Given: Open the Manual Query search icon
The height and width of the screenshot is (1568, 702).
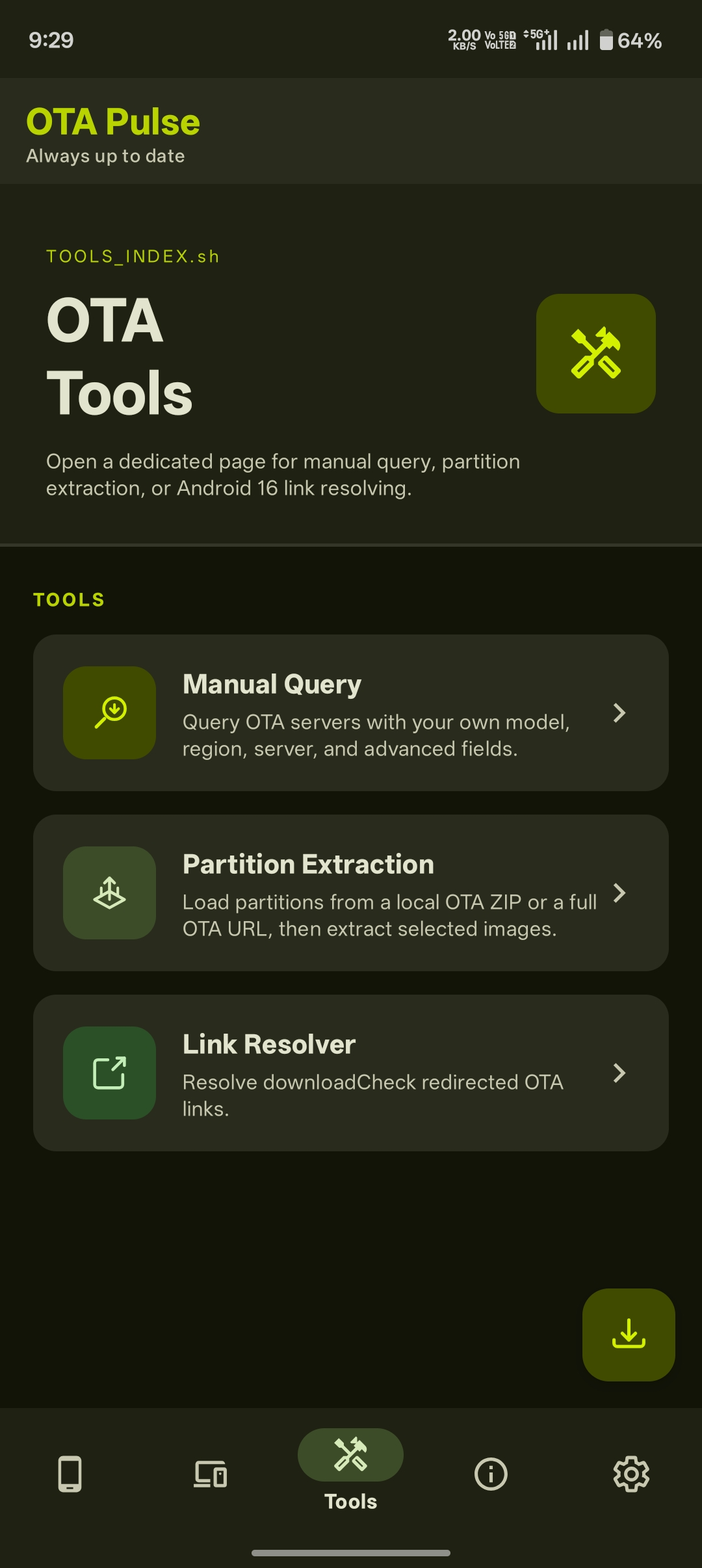Looking at the screenshot, I should (109, 712).
